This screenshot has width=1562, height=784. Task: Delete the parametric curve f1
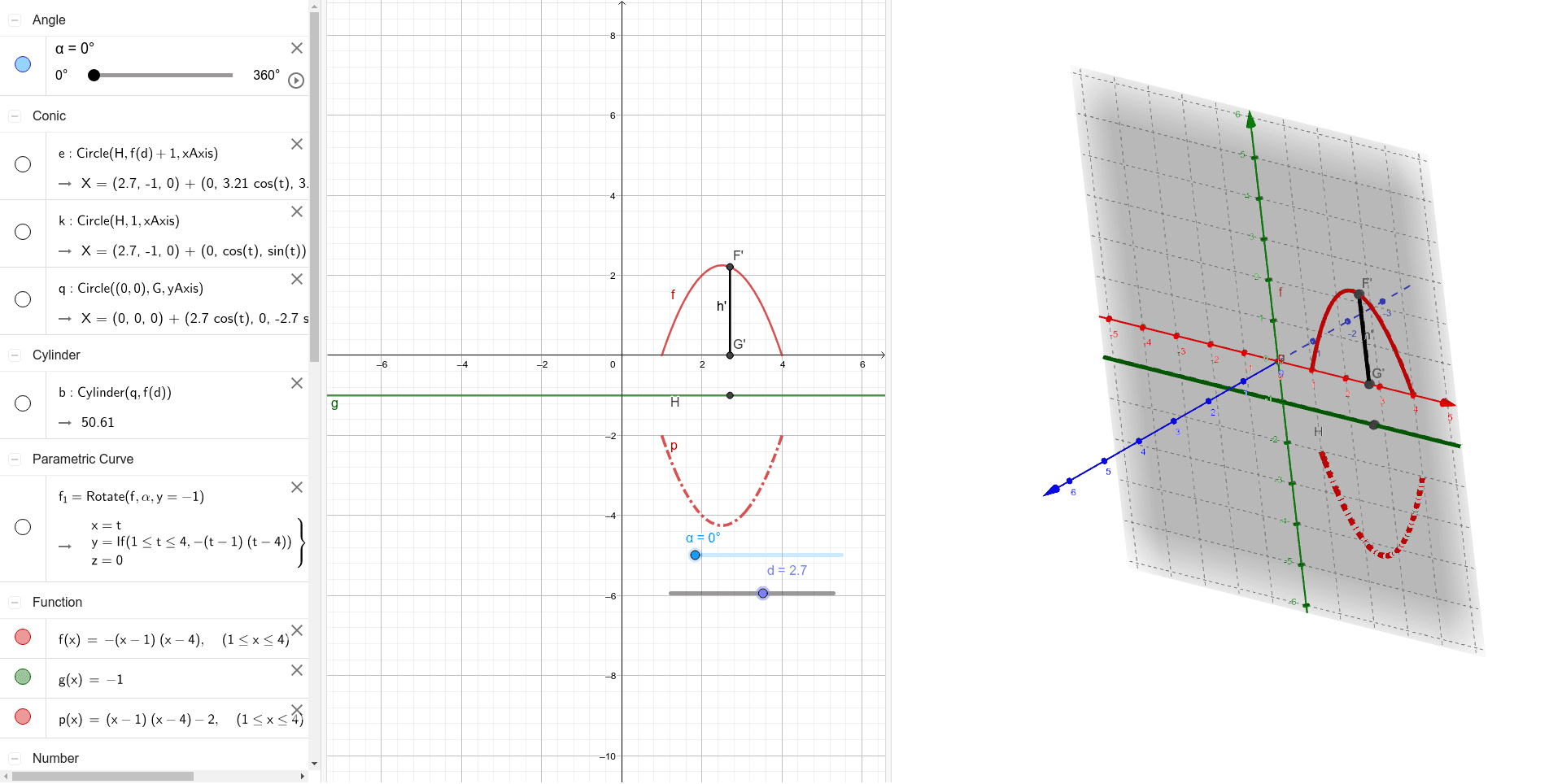click(296, 487)
